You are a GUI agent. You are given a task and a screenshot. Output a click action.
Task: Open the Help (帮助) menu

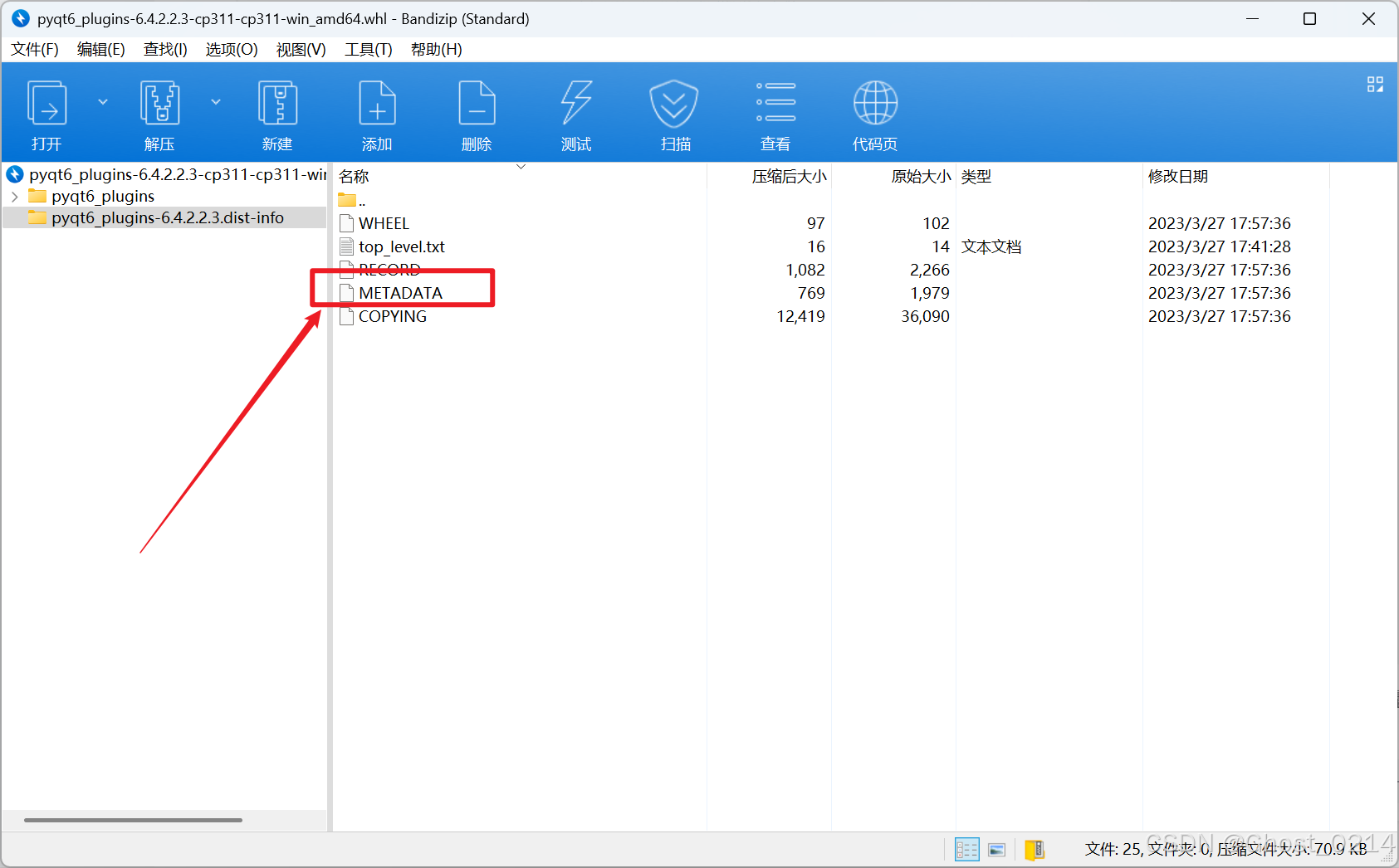pos(437,50)
